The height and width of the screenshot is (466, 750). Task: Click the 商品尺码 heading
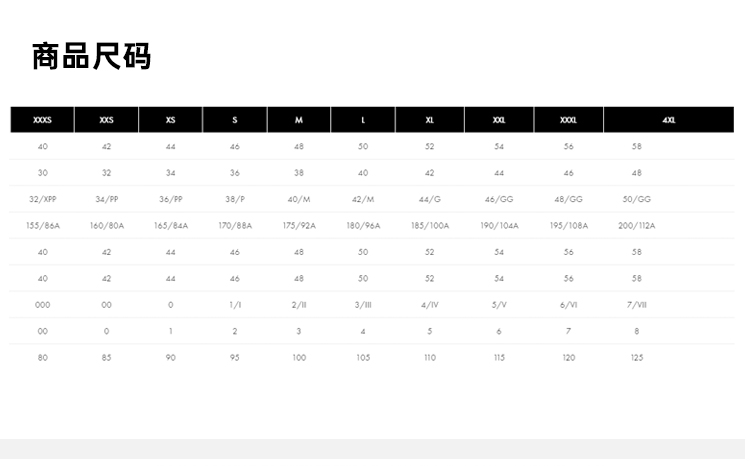(91, 56)
